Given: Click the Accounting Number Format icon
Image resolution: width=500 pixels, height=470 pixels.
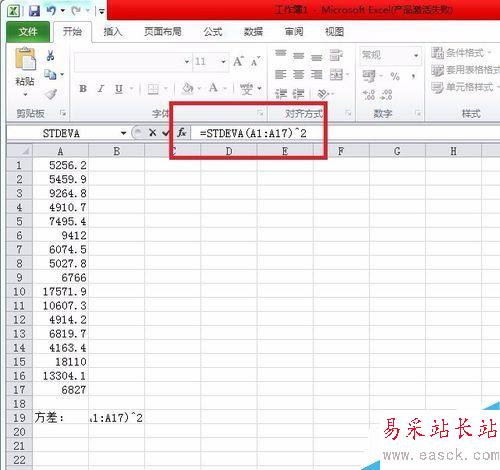Looking at the screenshot, I should [369, 76].
